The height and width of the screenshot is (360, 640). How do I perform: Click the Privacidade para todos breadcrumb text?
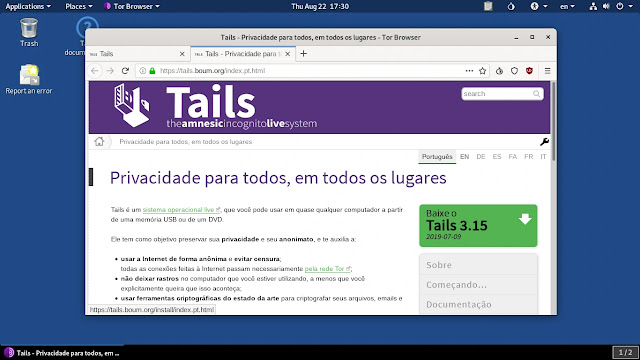click(186, 142)
